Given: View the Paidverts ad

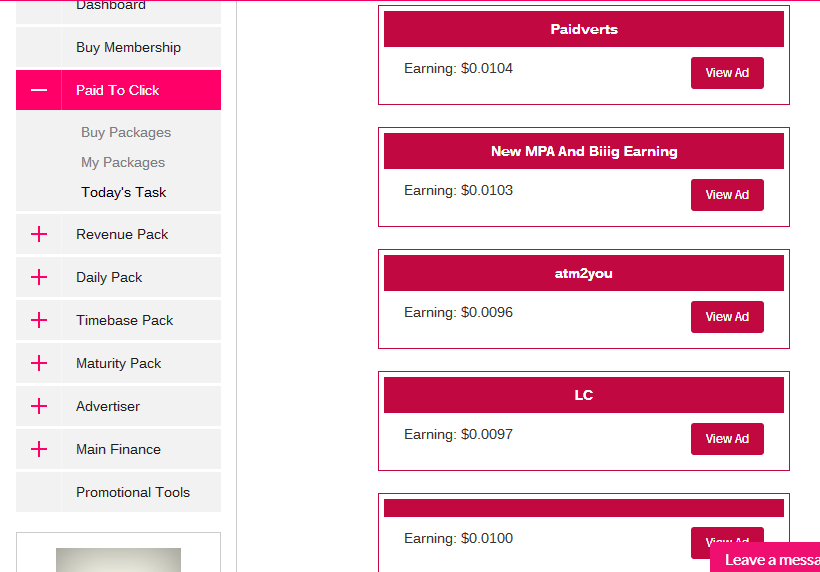Looking at the screenshot, I should pyautogui.click(x=727, y=73).
